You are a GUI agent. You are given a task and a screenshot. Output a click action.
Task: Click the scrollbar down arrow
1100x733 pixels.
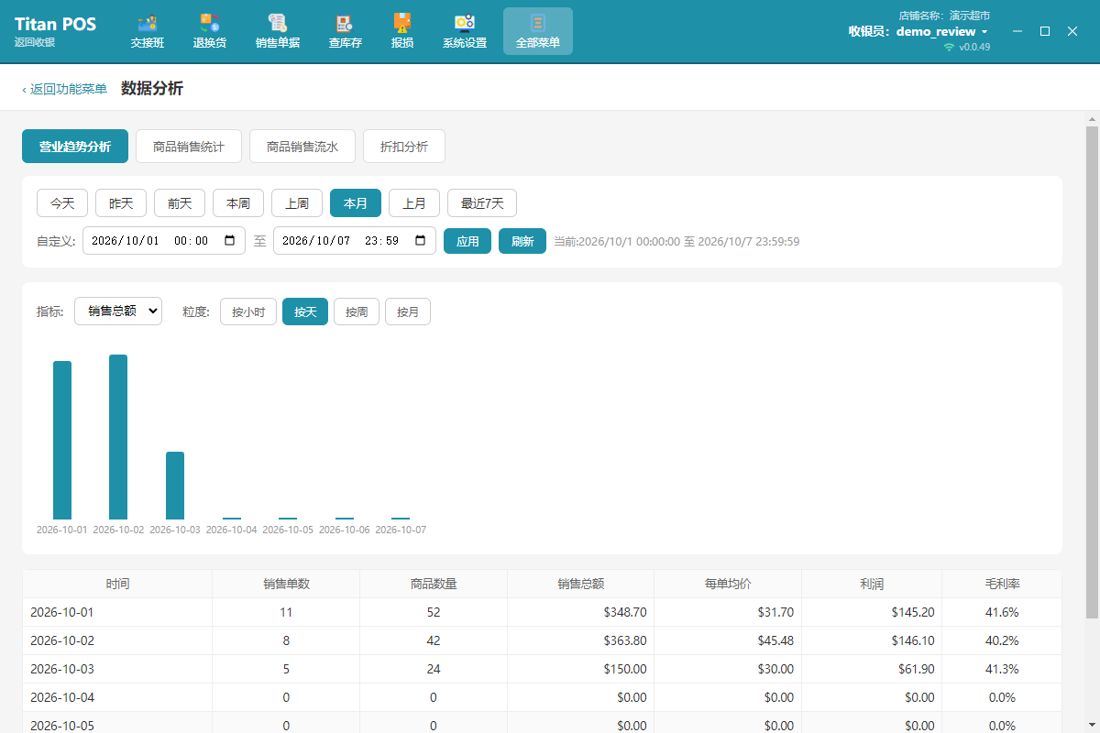pyautogui.click(x=1092, y=725)
